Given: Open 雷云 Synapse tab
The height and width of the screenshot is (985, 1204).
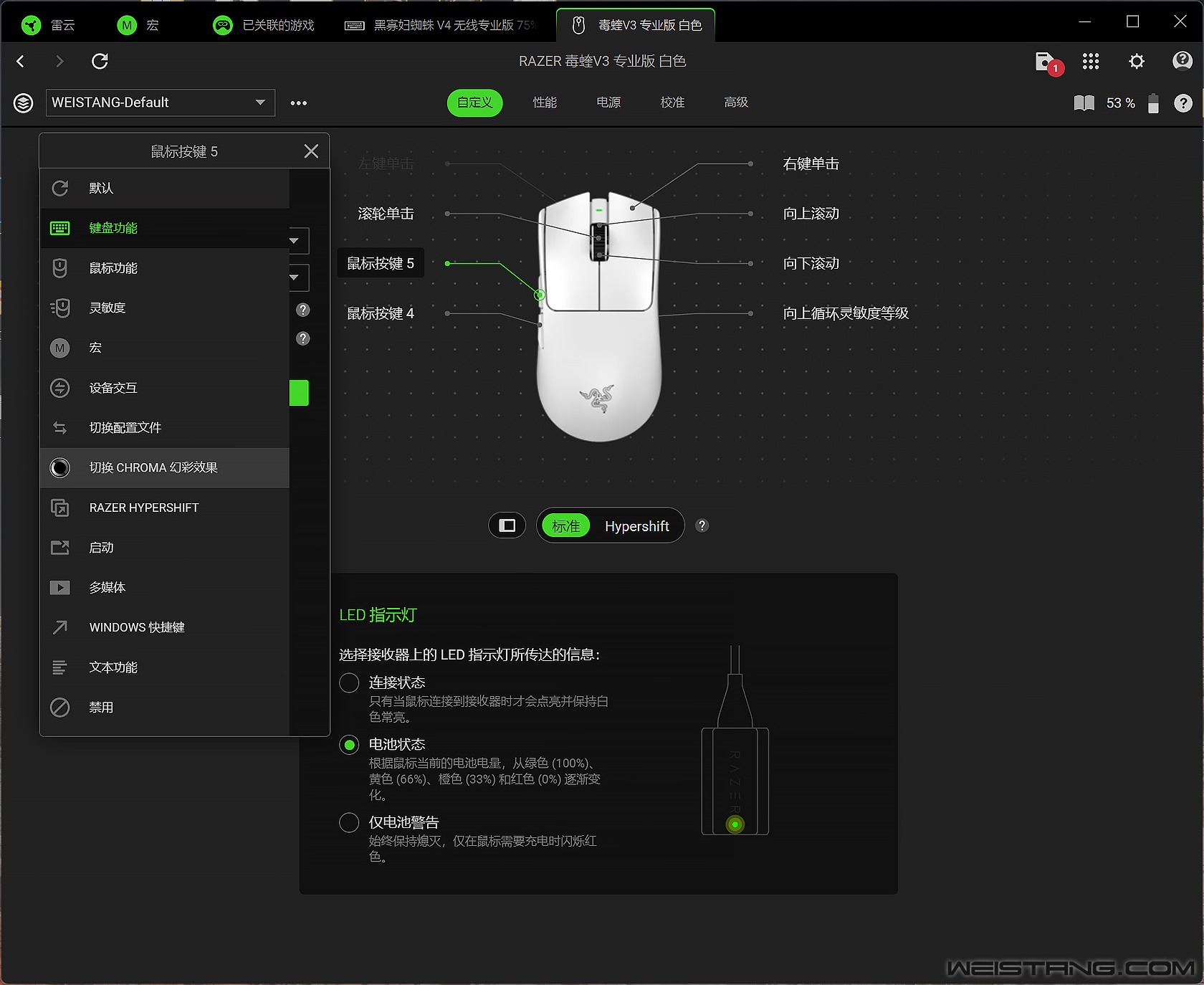Looking at the screenshot, I should click(x=49, y=26).
